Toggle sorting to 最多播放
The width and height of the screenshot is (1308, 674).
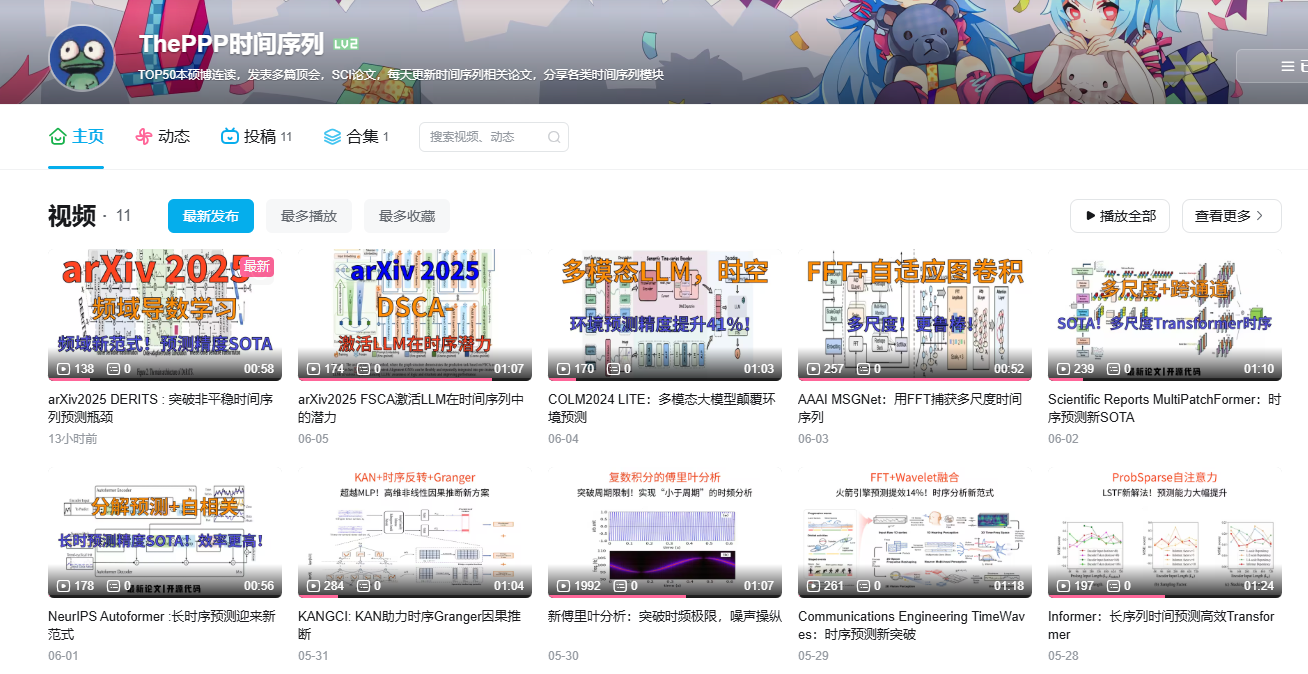click(308, 215)
